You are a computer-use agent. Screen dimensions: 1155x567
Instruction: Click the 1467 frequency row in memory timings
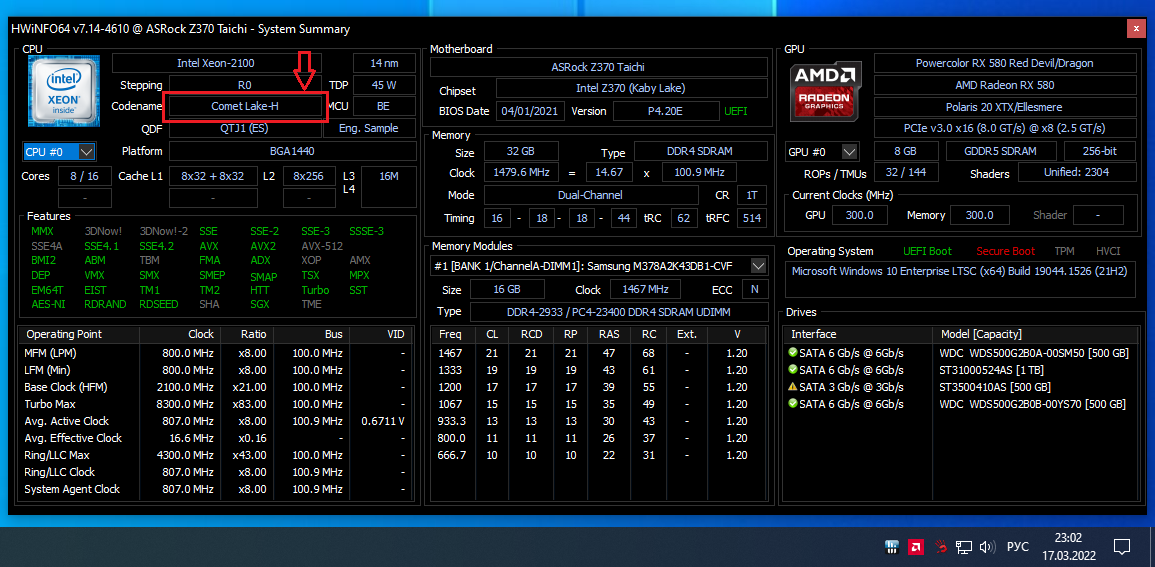(x=600, y=353)
